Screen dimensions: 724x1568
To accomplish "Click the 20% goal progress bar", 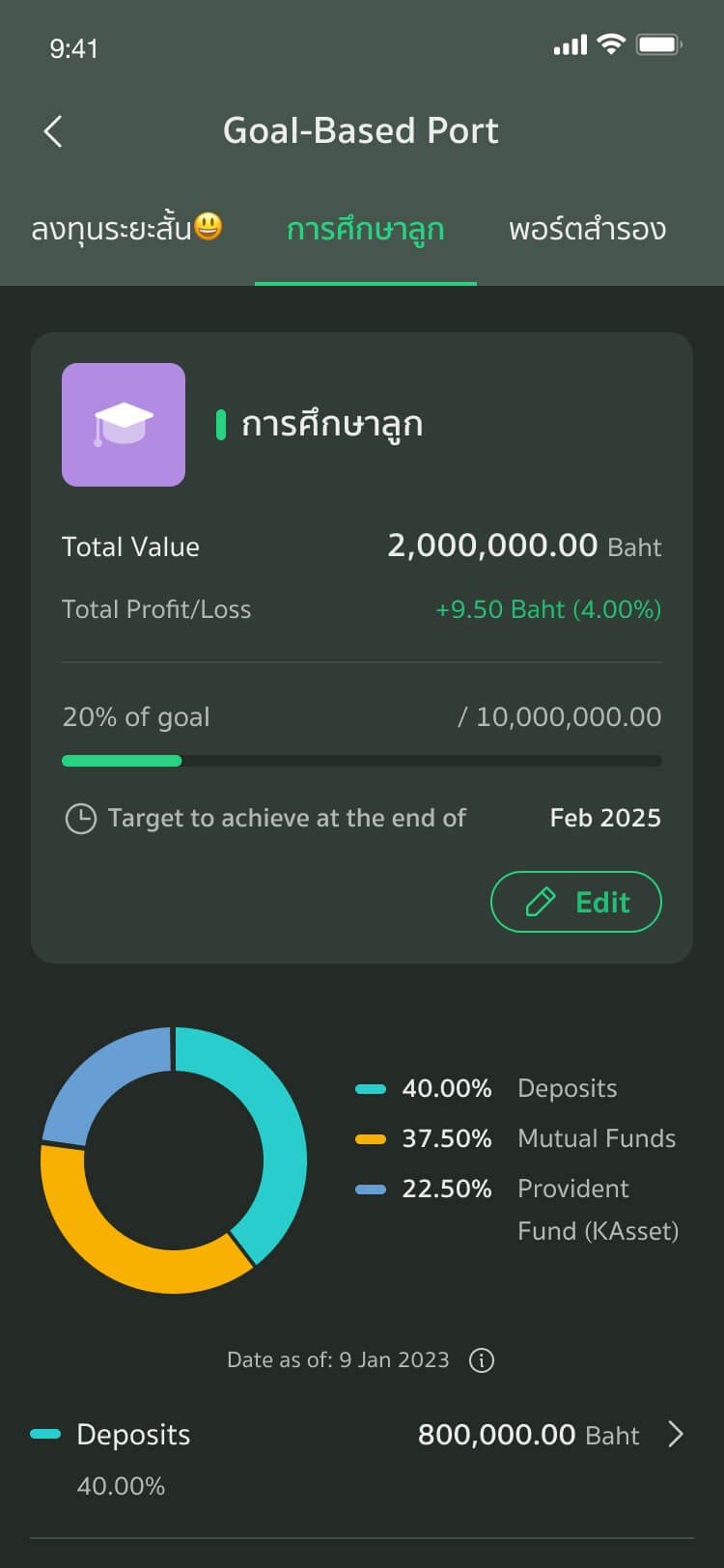I will click(x=362, y=761).
